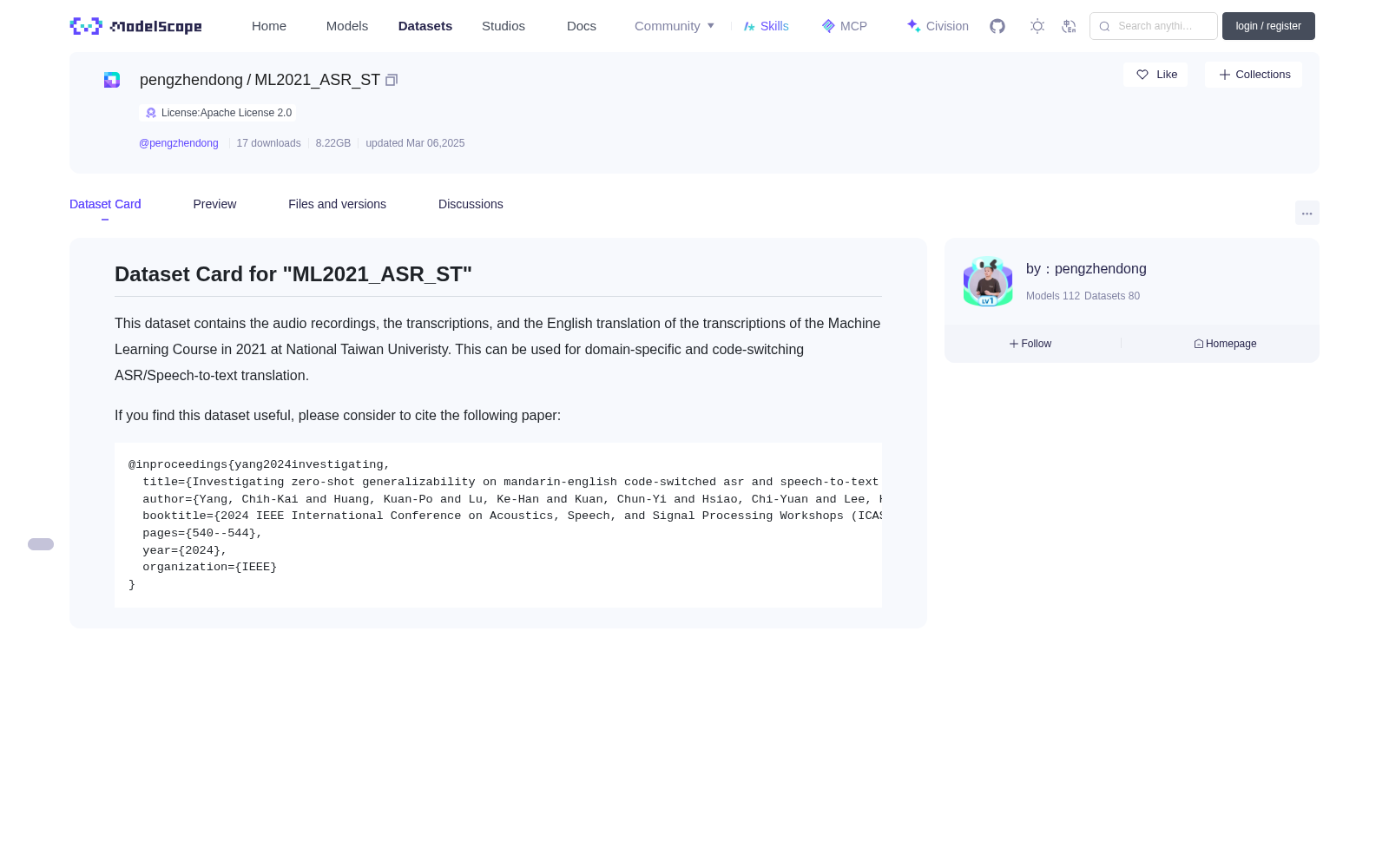Toggle the light/dark theme sun icon
Screen dimensions: 1389x868
[x=1037, y=26]
